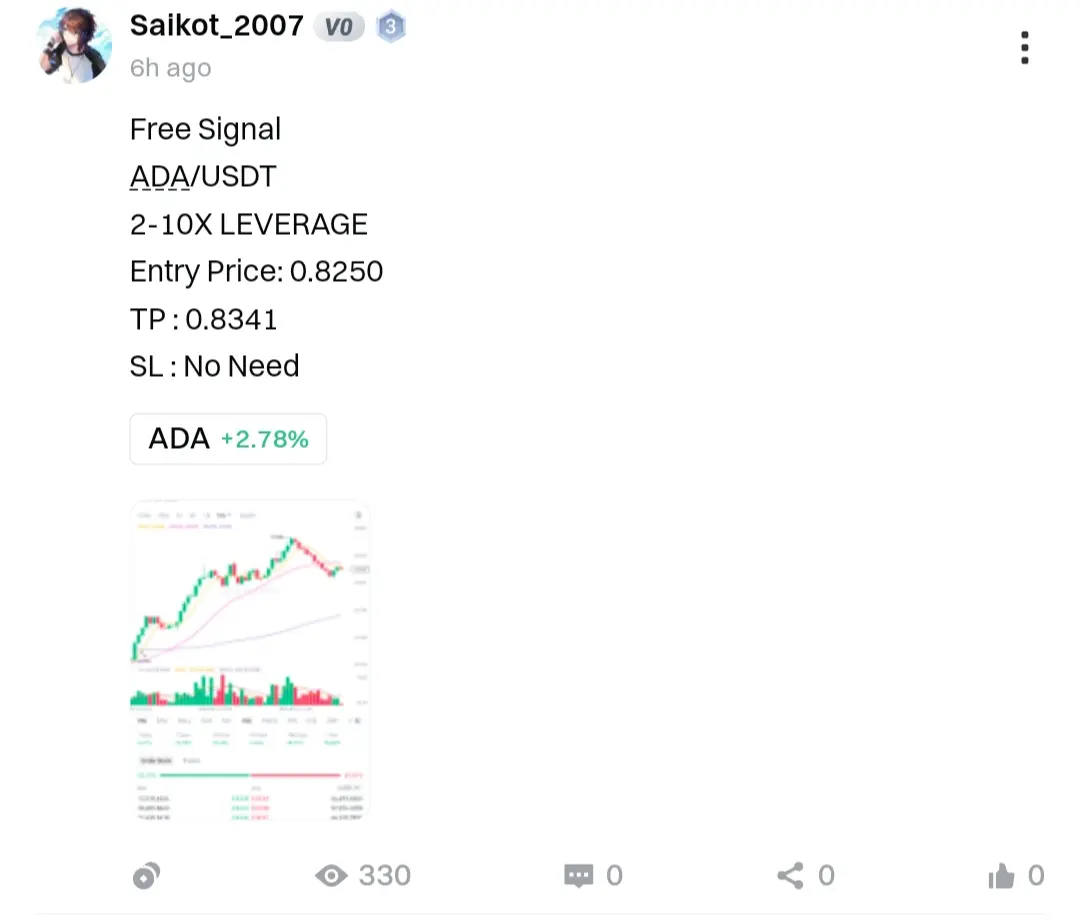The width and height of the screenshot is (1080, 924).
Task: Open the three-dot post options menu
Action: pos(1024,48)
